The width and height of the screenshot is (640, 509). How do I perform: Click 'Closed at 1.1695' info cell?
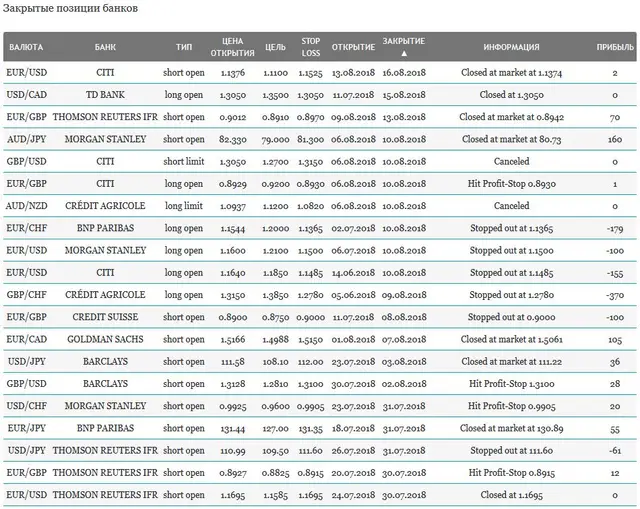point(511,495)
